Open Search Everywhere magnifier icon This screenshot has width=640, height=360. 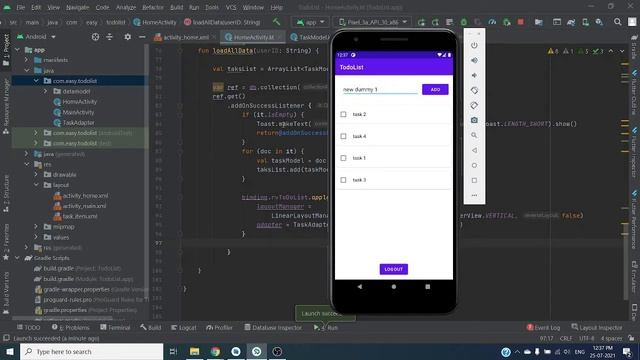click(x=618, y=22)
